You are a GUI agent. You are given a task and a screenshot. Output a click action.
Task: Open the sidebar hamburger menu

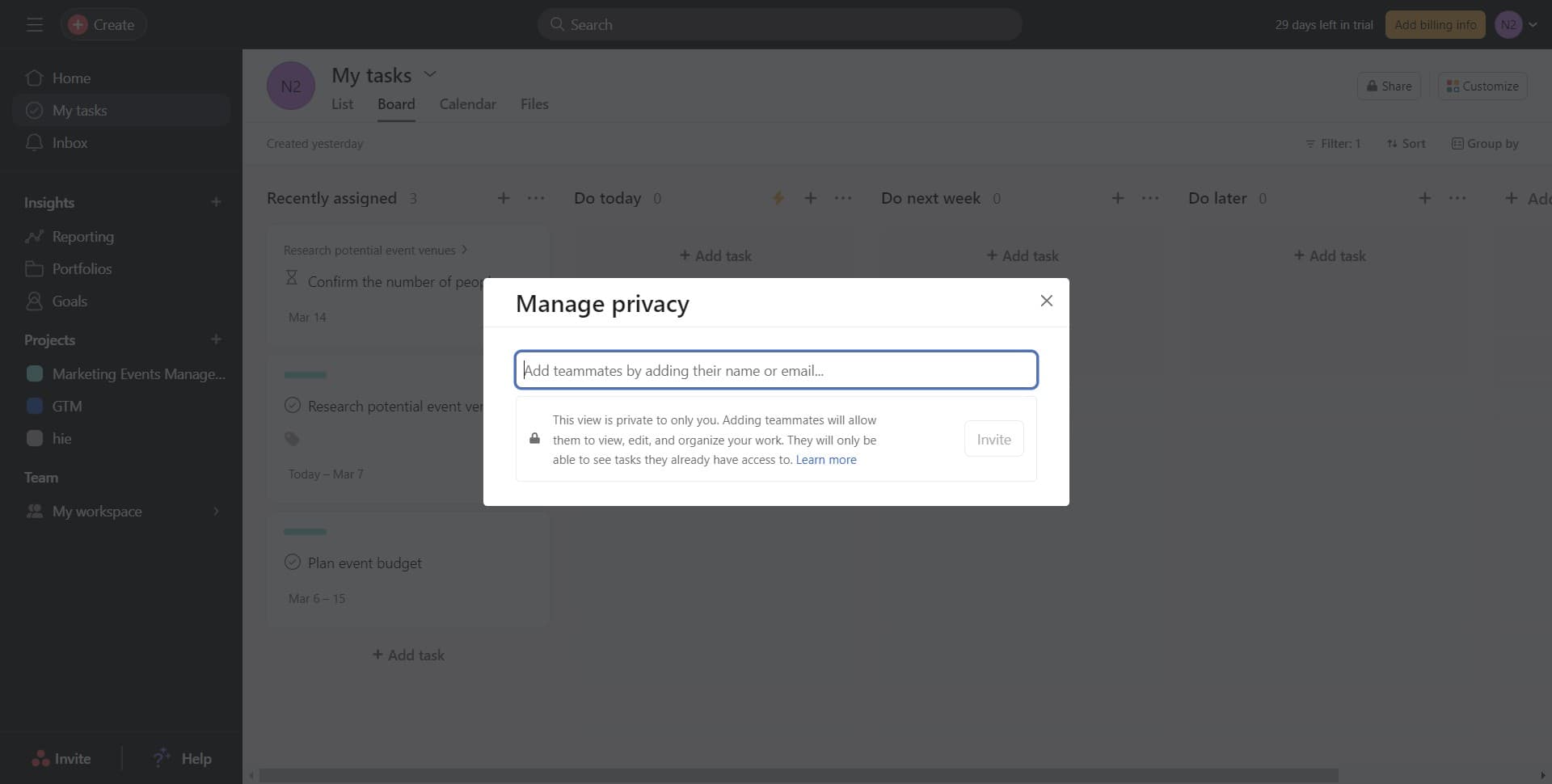point(34,24)
